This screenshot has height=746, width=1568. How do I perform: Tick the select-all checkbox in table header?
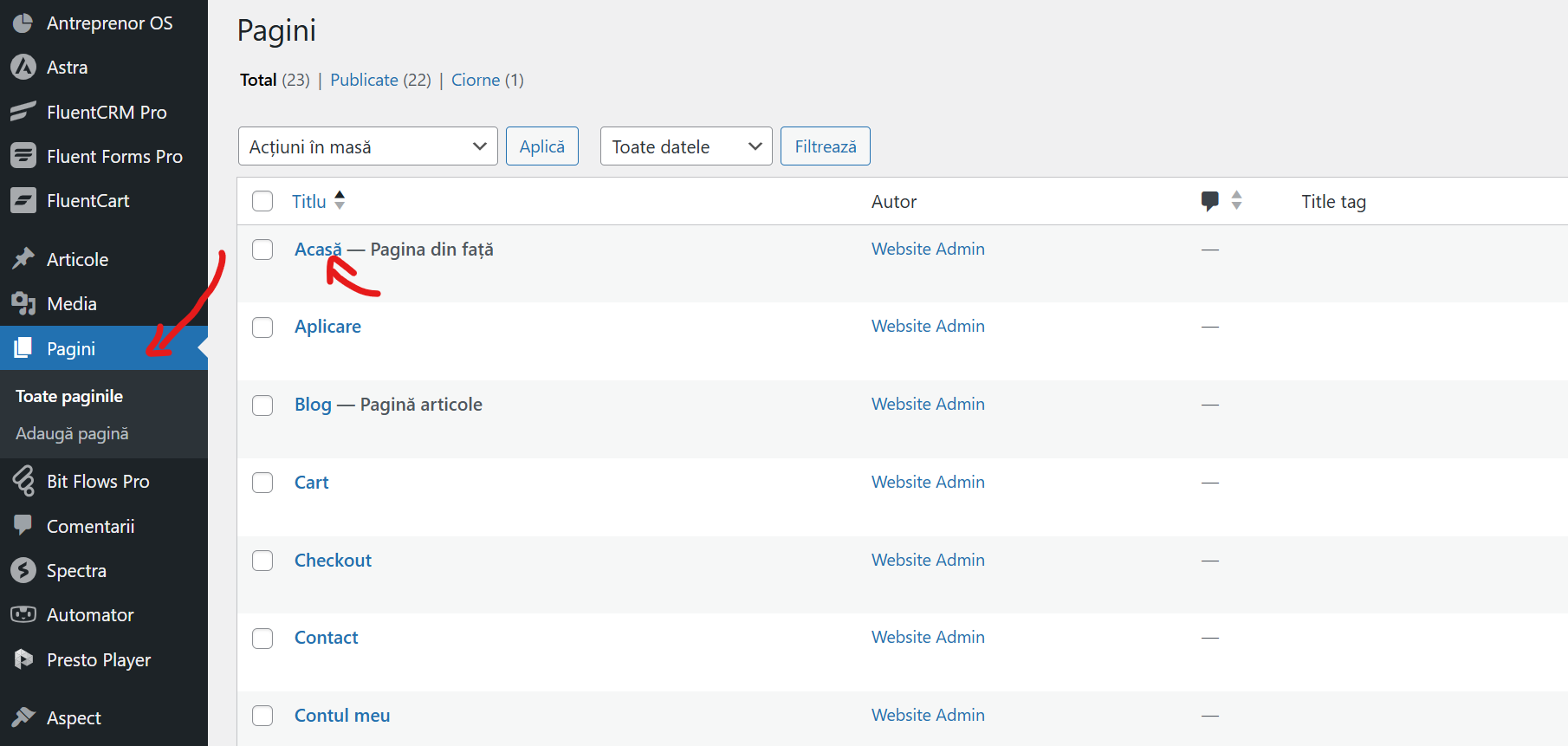pyautogui.click(x=262, y=202)
